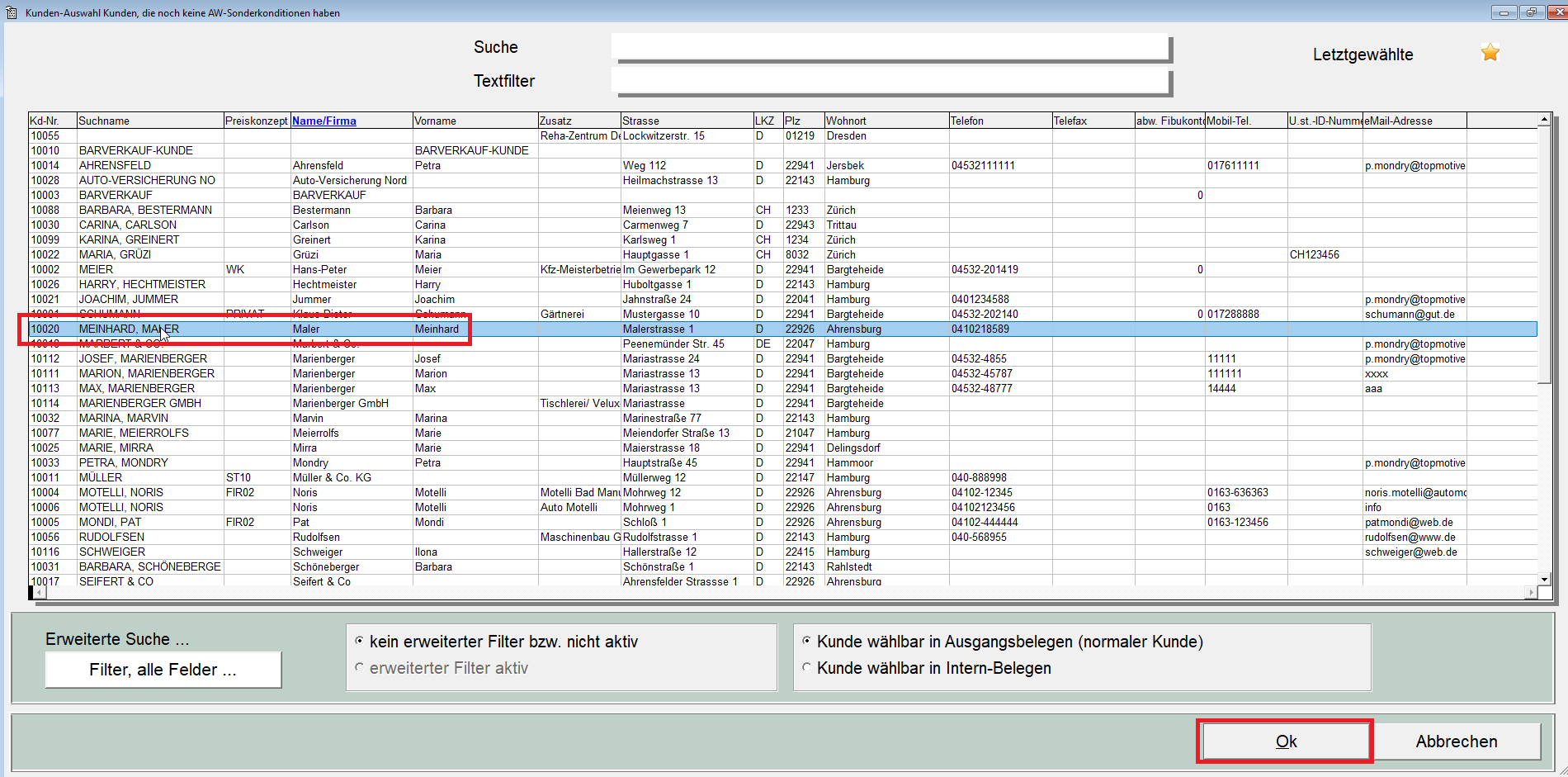Click the Letztgewählte star icon

pos(1490,53)
